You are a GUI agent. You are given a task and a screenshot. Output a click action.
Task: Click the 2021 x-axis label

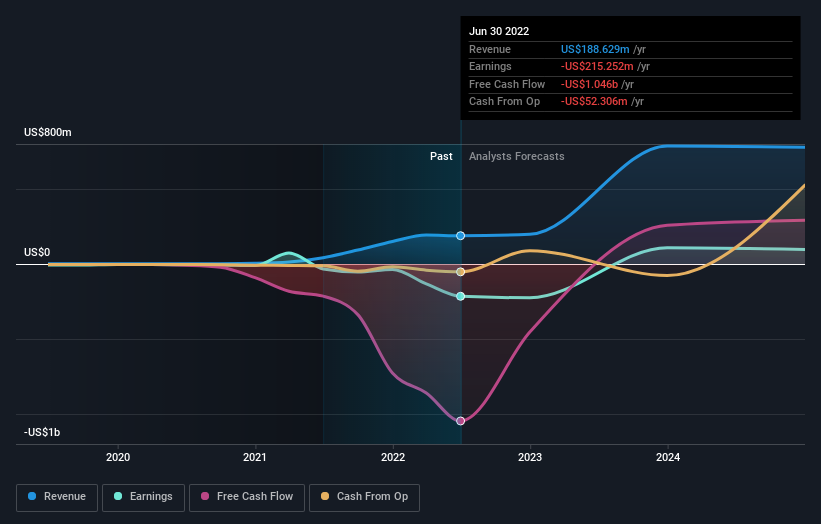255,457
